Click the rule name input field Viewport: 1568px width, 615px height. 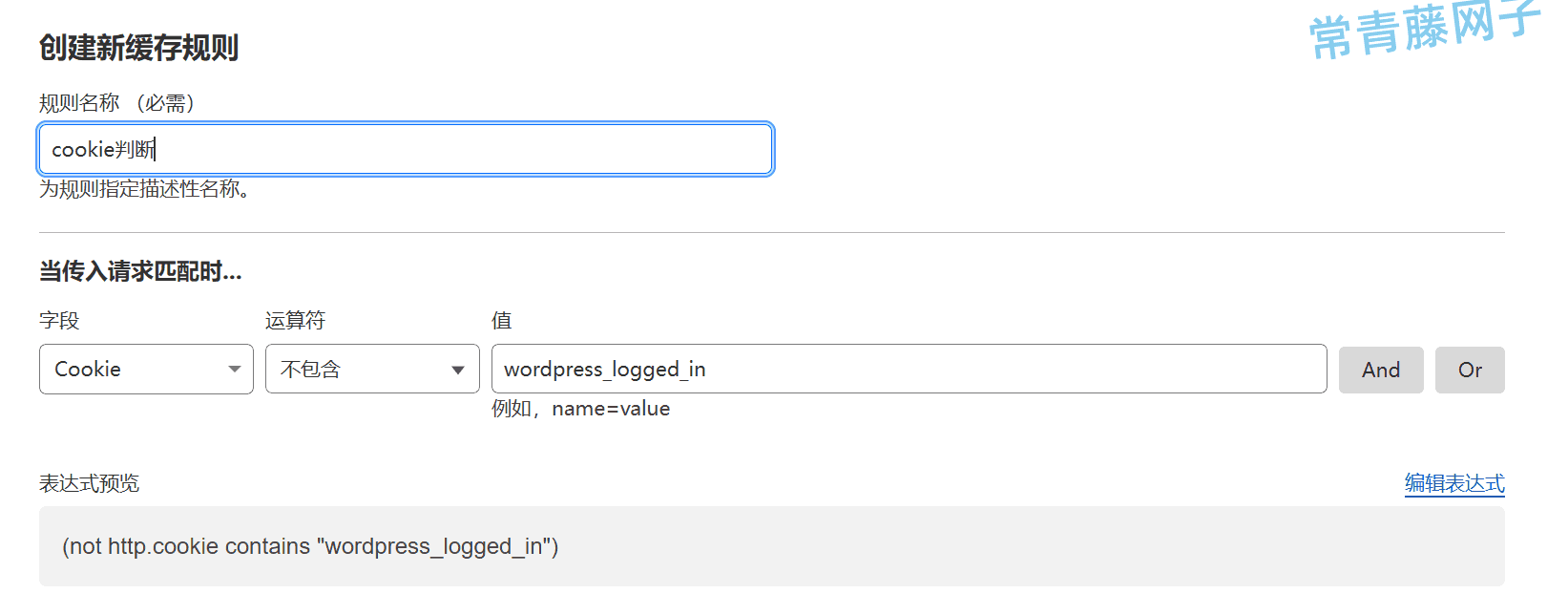pos(406,149)
